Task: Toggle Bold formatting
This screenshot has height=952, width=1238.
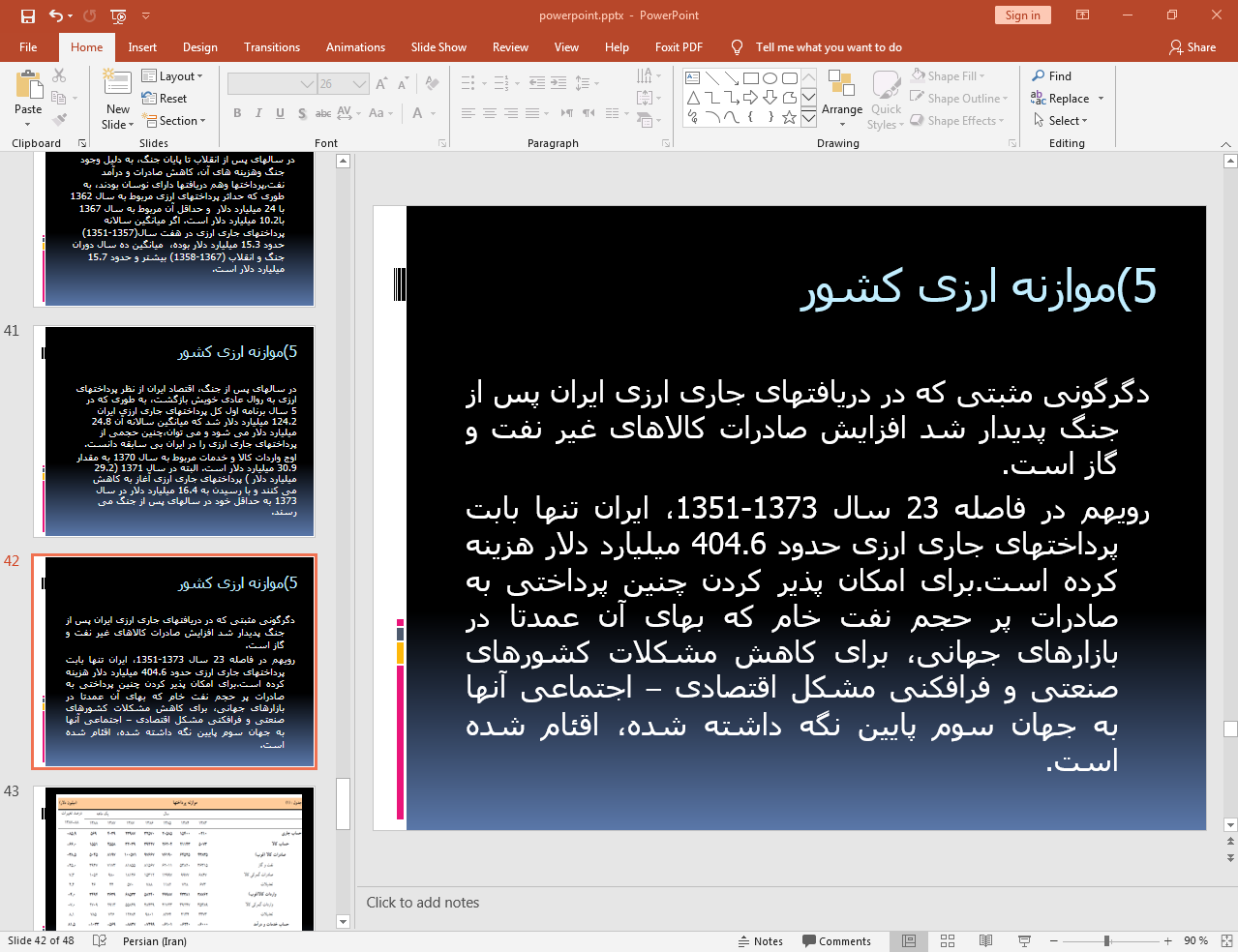Action: click(x=237, y=113)
